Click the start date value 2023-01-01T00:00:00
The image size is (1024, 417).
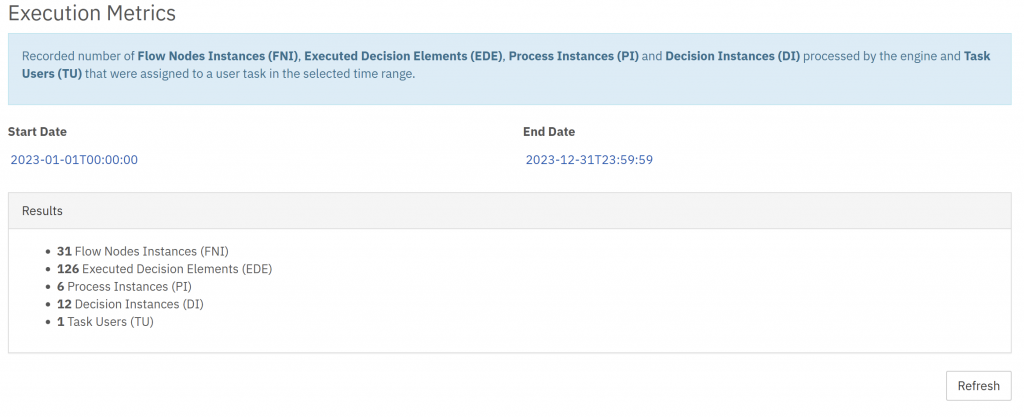74,160
